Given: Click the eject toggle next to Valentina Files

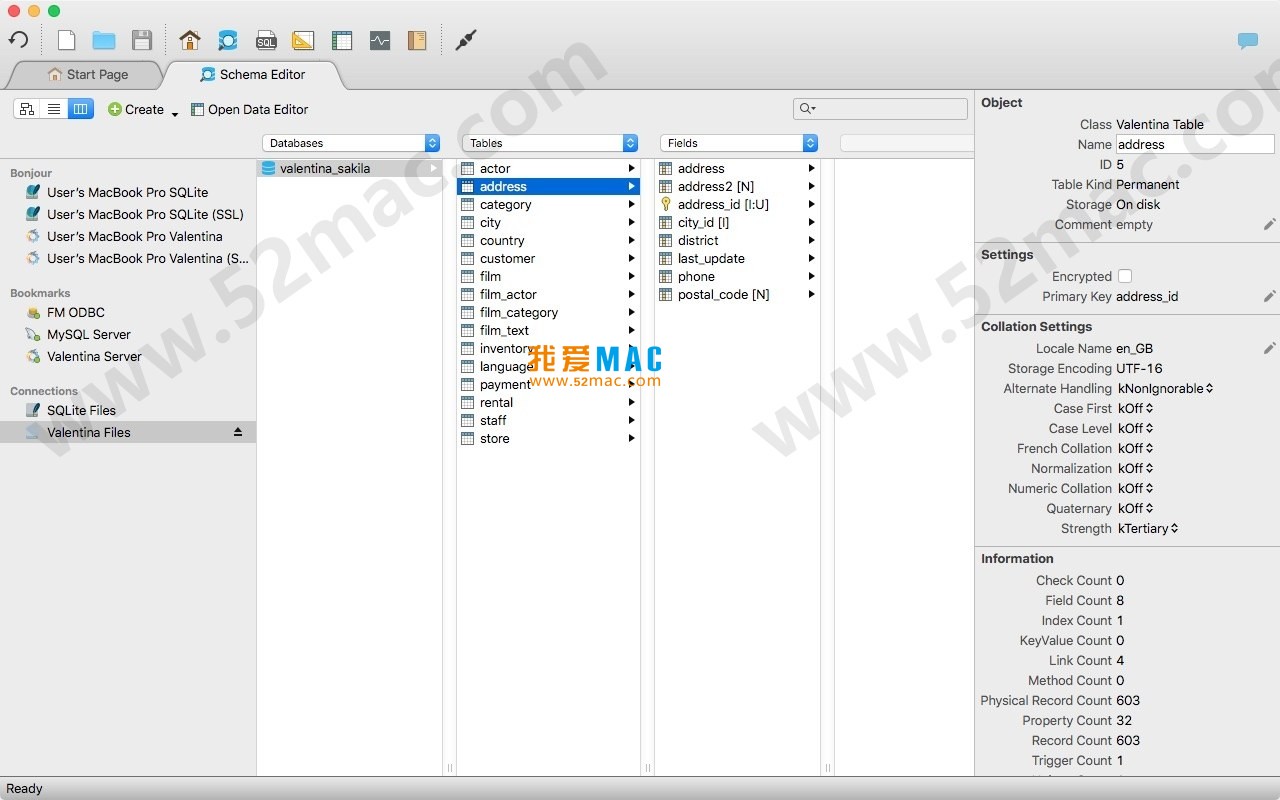Looking at the screenshot, I should (238, 432).
